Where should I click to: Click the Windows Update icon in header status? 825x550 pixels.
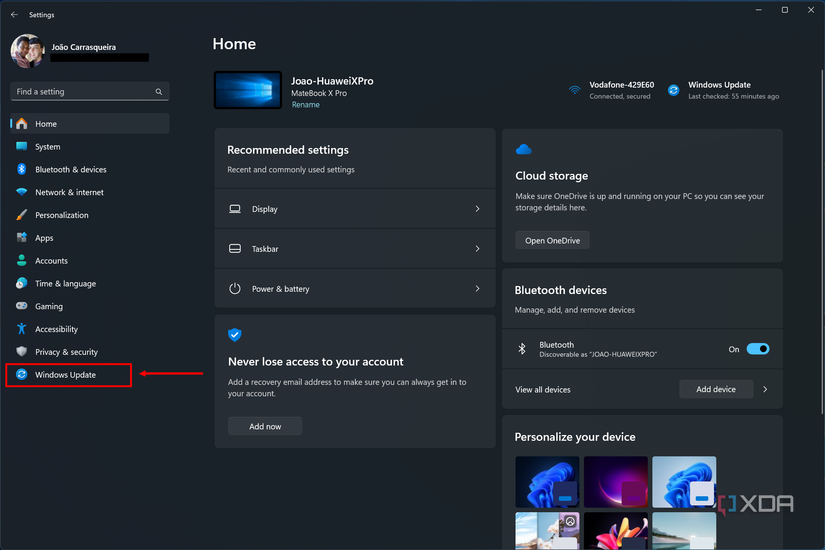pyautogui.click(x=673, y=90)
